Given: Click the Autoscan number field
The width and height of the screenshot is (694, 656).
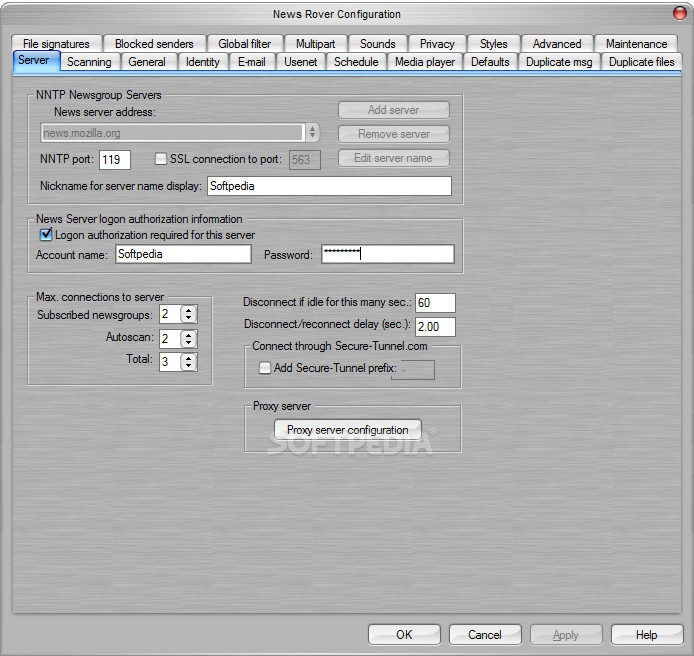Looking at the screenshot, I should point(170,339).
